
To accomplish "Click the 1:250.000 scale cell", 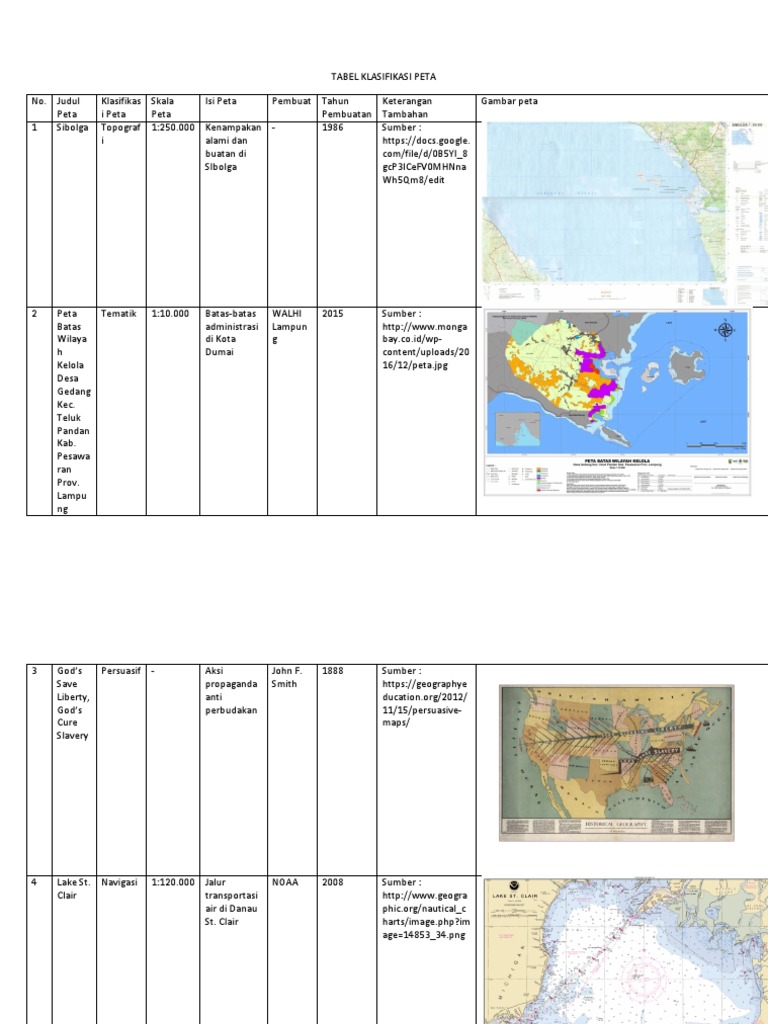I will [173, 127].
